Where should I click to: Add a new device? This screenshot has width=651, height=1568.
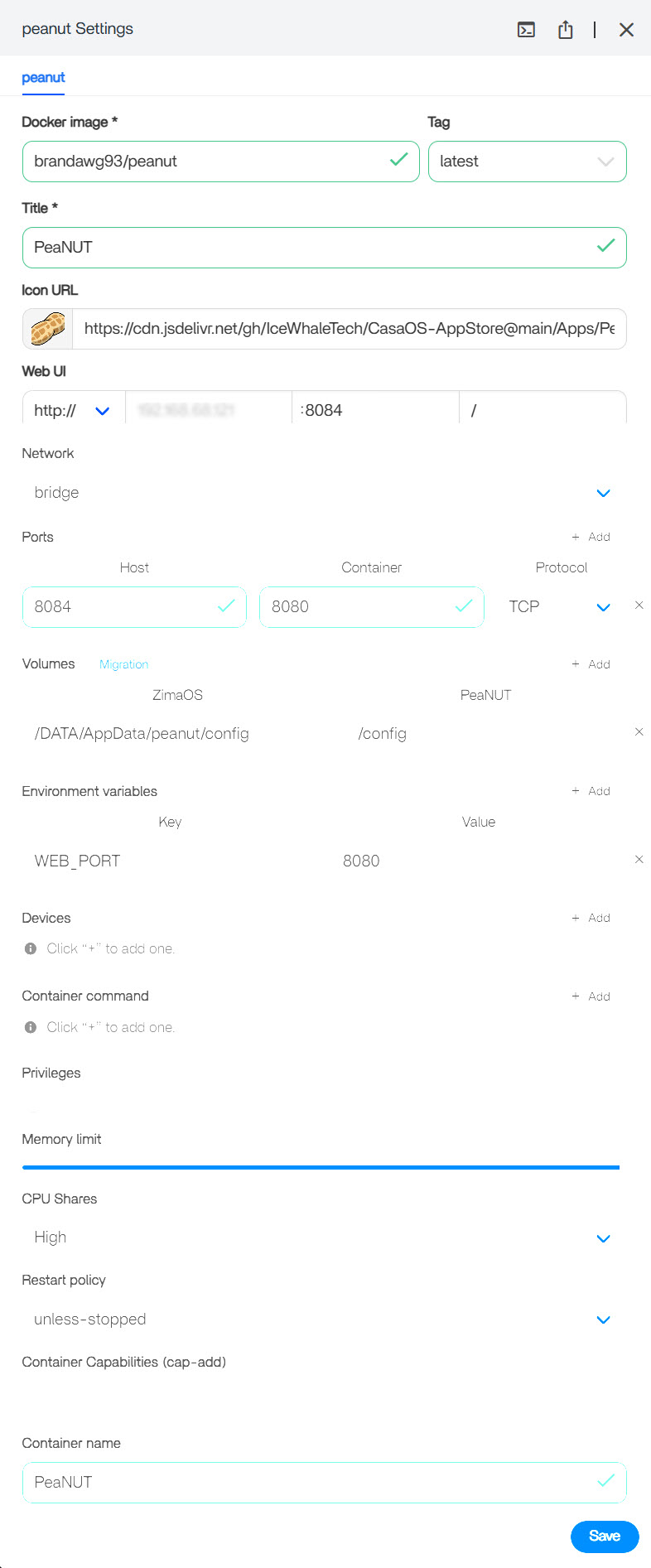point(591,918)
